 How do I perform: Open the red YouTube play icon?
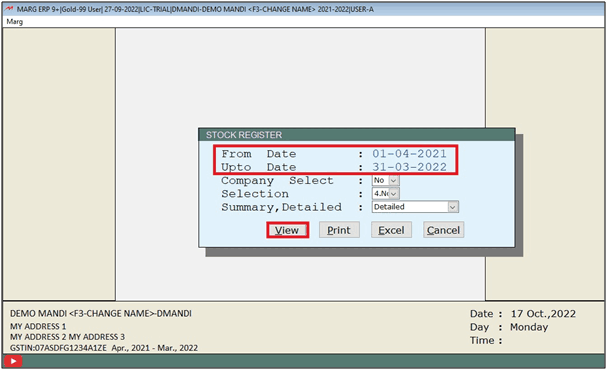pyautogui.click(x=13, y=361)
